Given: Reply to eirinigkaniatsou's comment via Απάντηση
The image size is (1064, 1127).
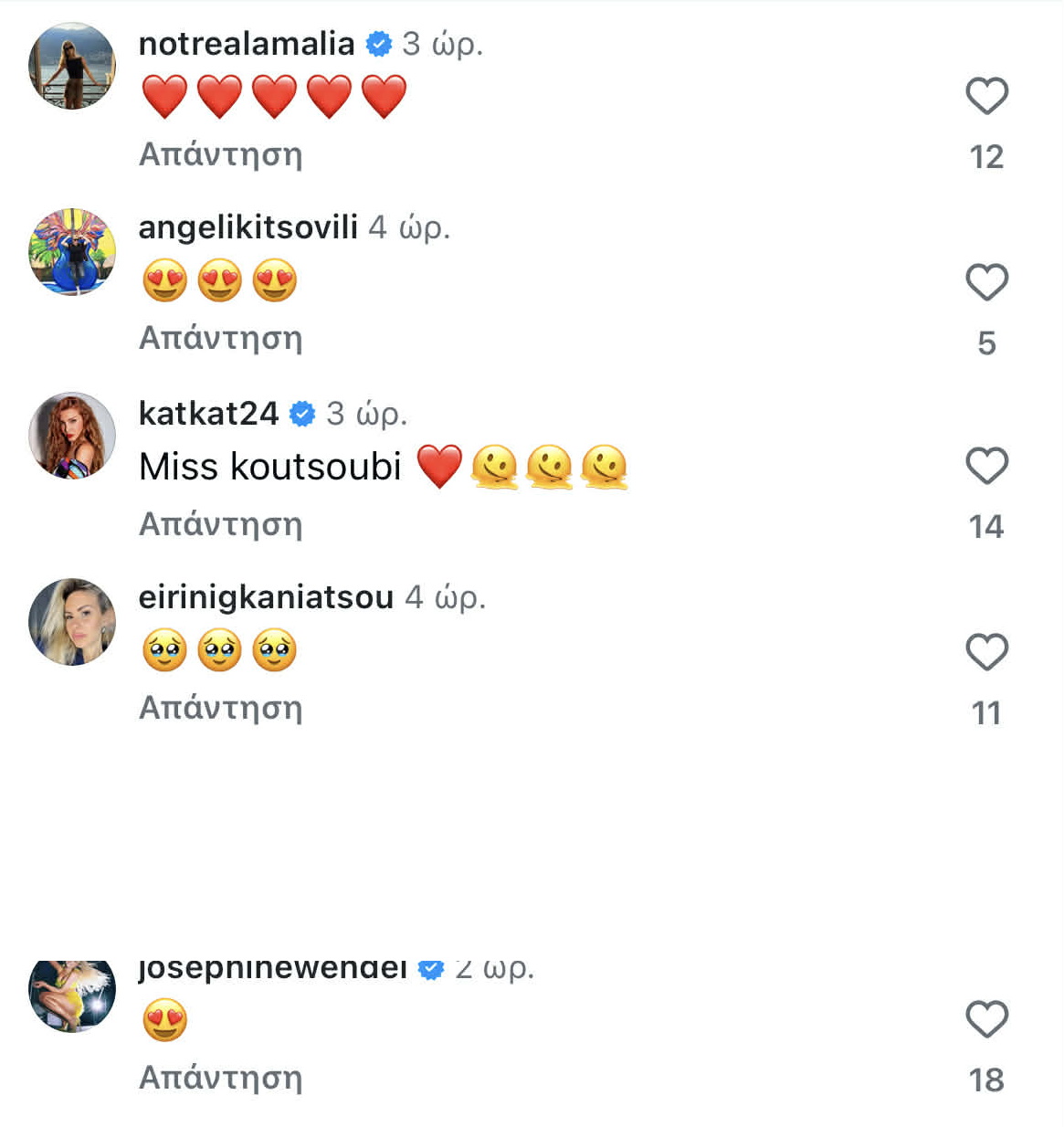Looking at the screenshot, I should pyautogui.click(x=220, y=708).
